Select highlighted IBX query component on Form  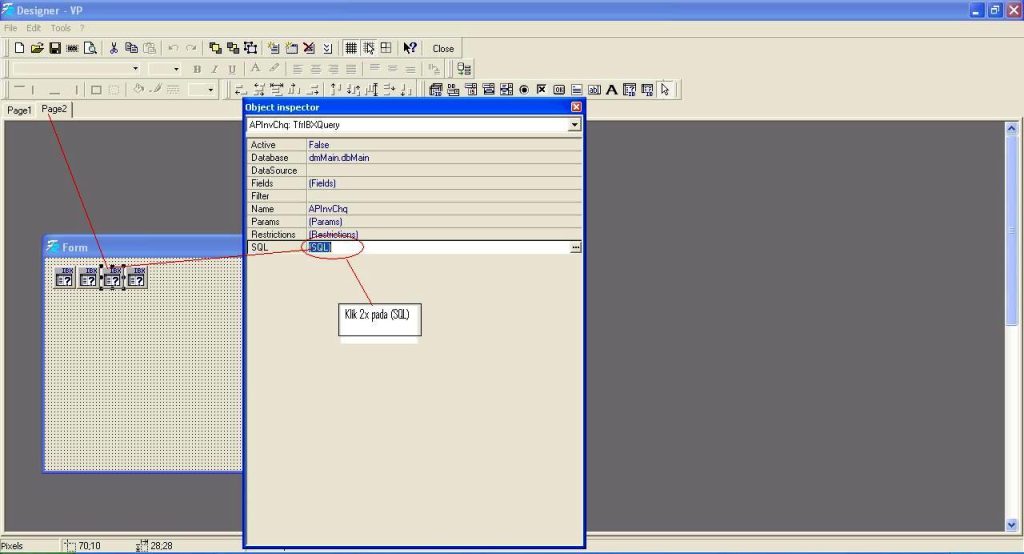click(x=112, y=278)
